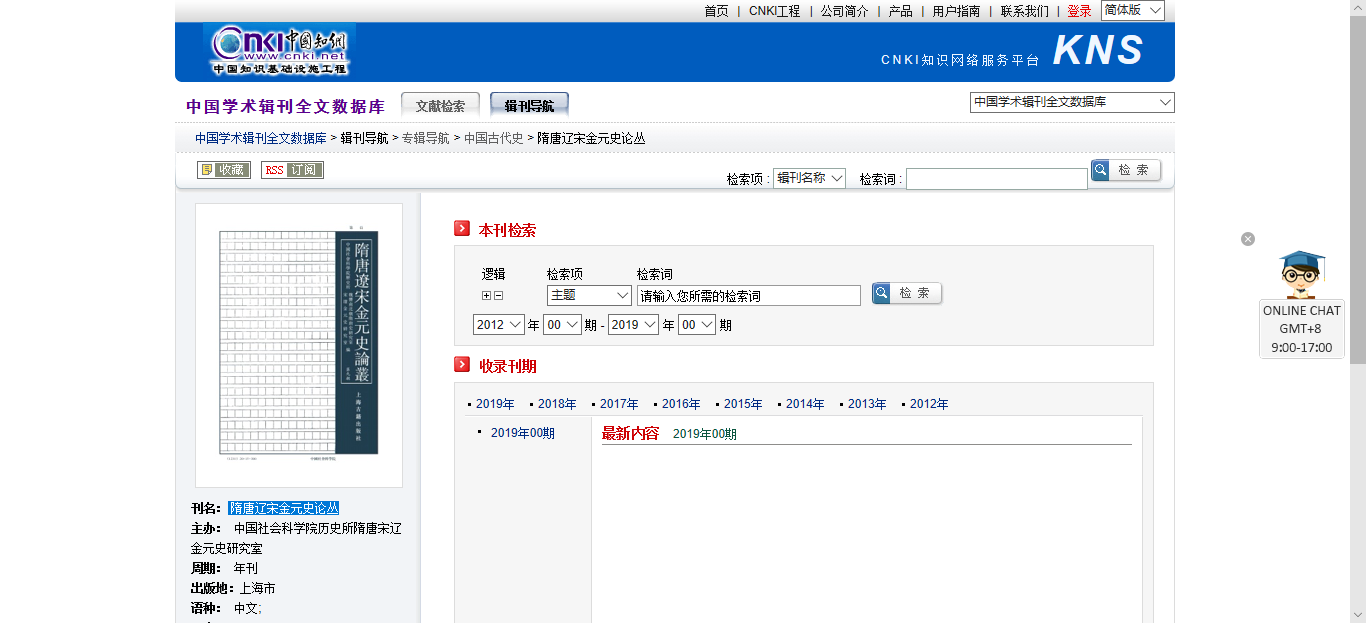Open the 中国学术辑刊全文数据库 database dropdown
Viewport: 1366px width, 623px height.
(x=1072, y=102)
